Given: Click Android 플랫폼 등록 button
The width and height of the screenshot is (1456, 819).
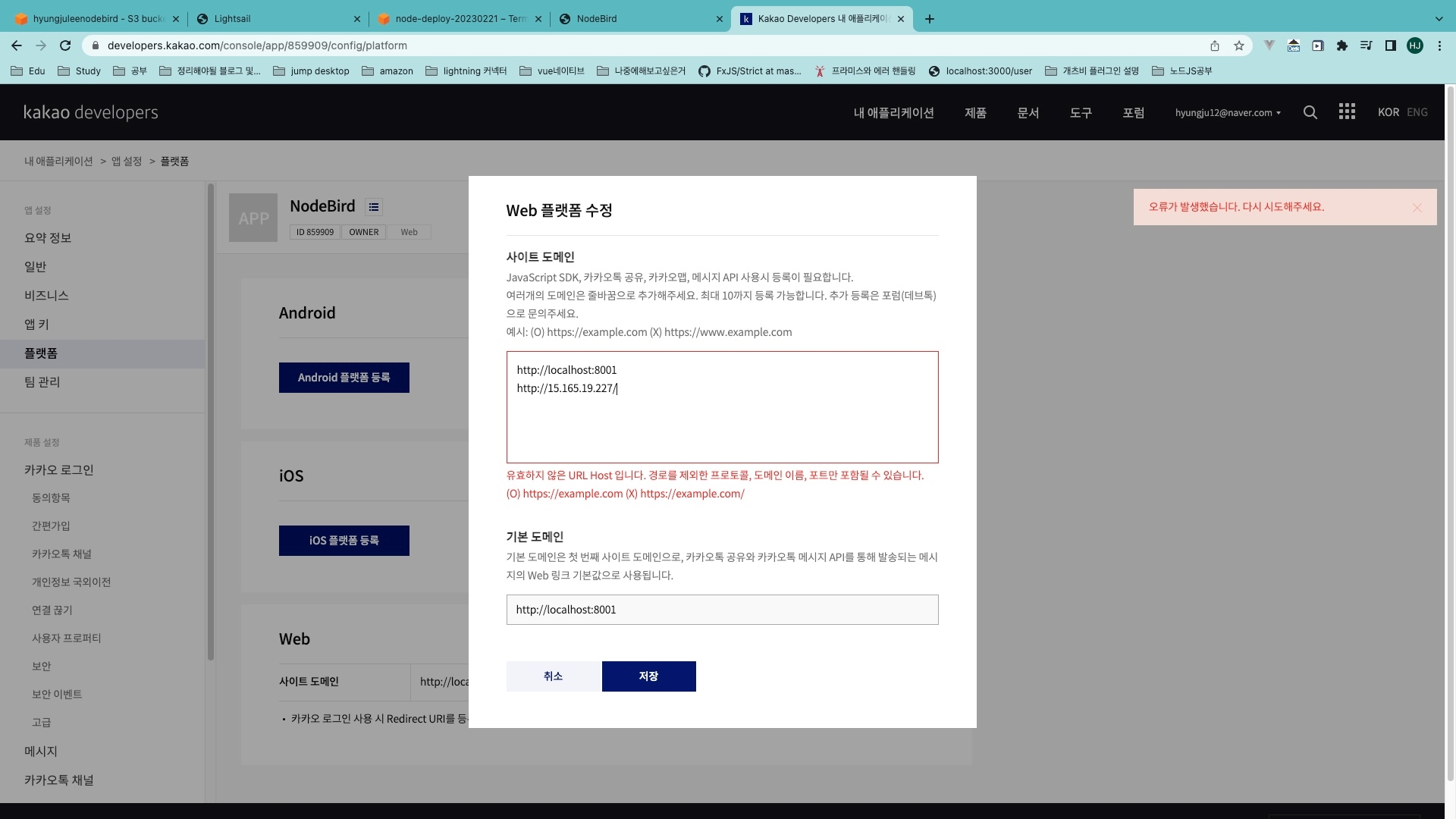Looking at the screenshot, I should point(344,378).
